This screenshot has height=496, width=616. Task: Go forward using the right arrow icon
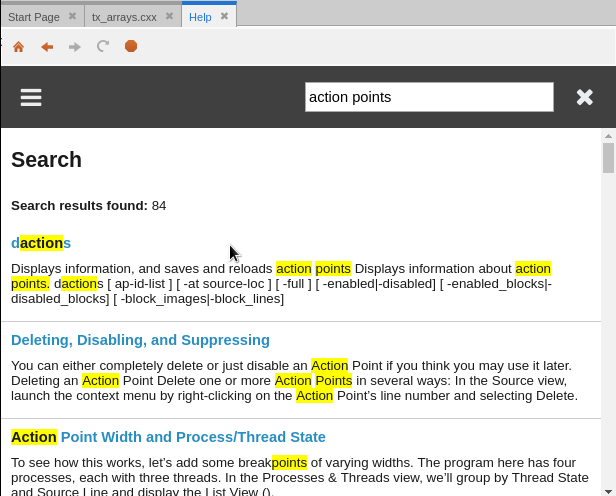74,46
